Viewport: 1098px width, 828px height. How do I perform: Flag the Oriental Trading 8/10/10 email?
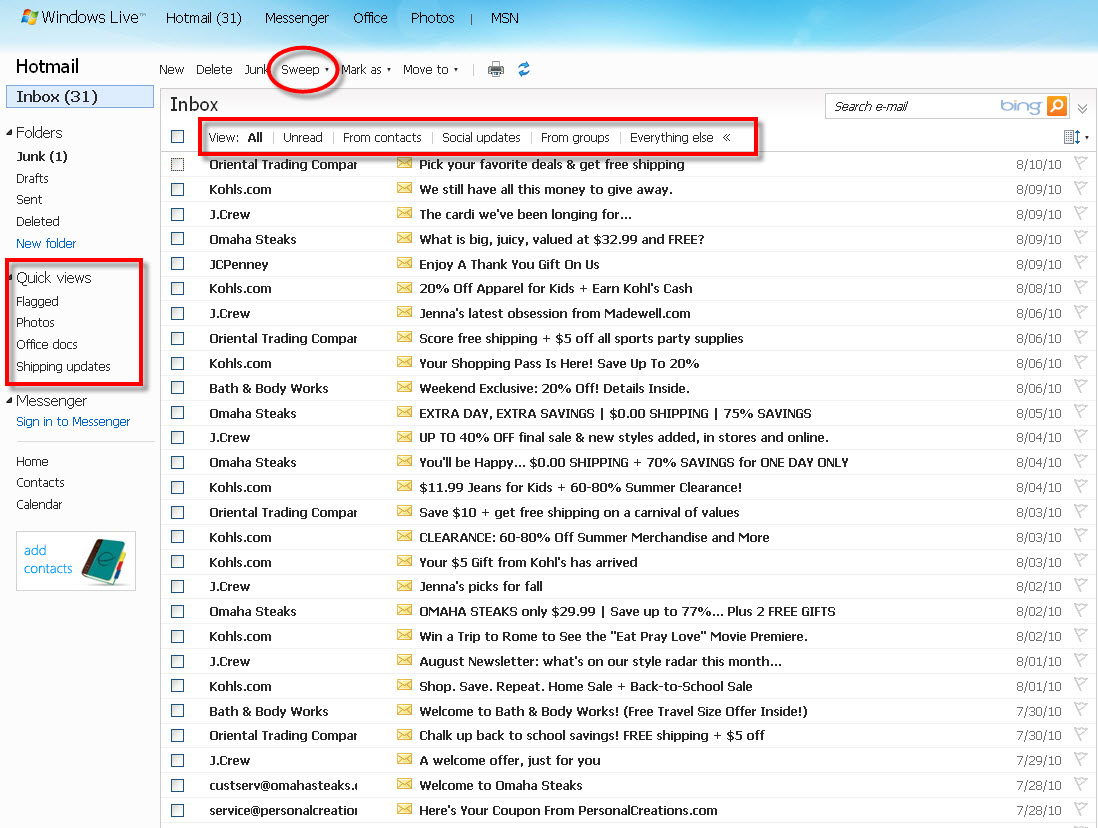1080,164
